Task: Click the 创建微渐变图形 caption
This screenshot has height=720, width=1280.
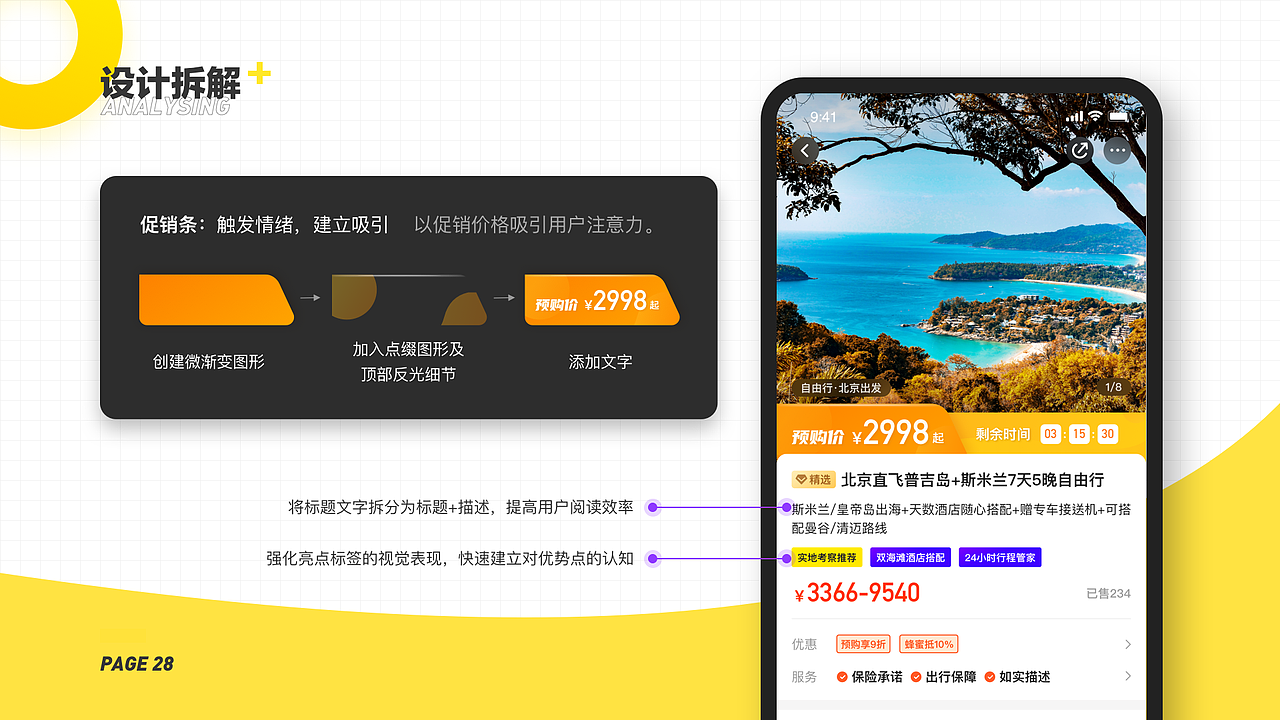Action: (209, 362)
